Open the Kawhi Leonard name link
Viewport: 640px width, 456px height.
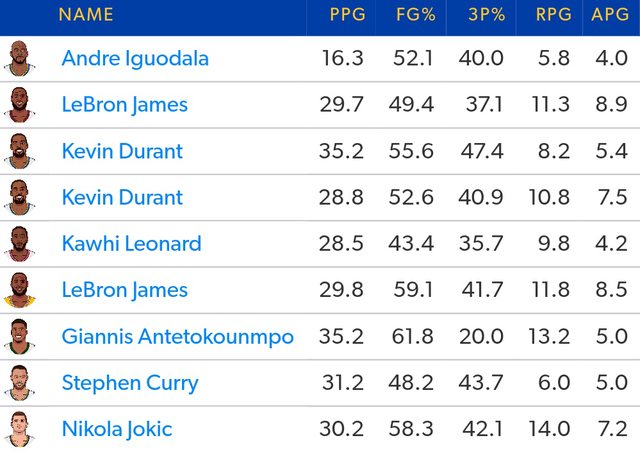point(131,244)
